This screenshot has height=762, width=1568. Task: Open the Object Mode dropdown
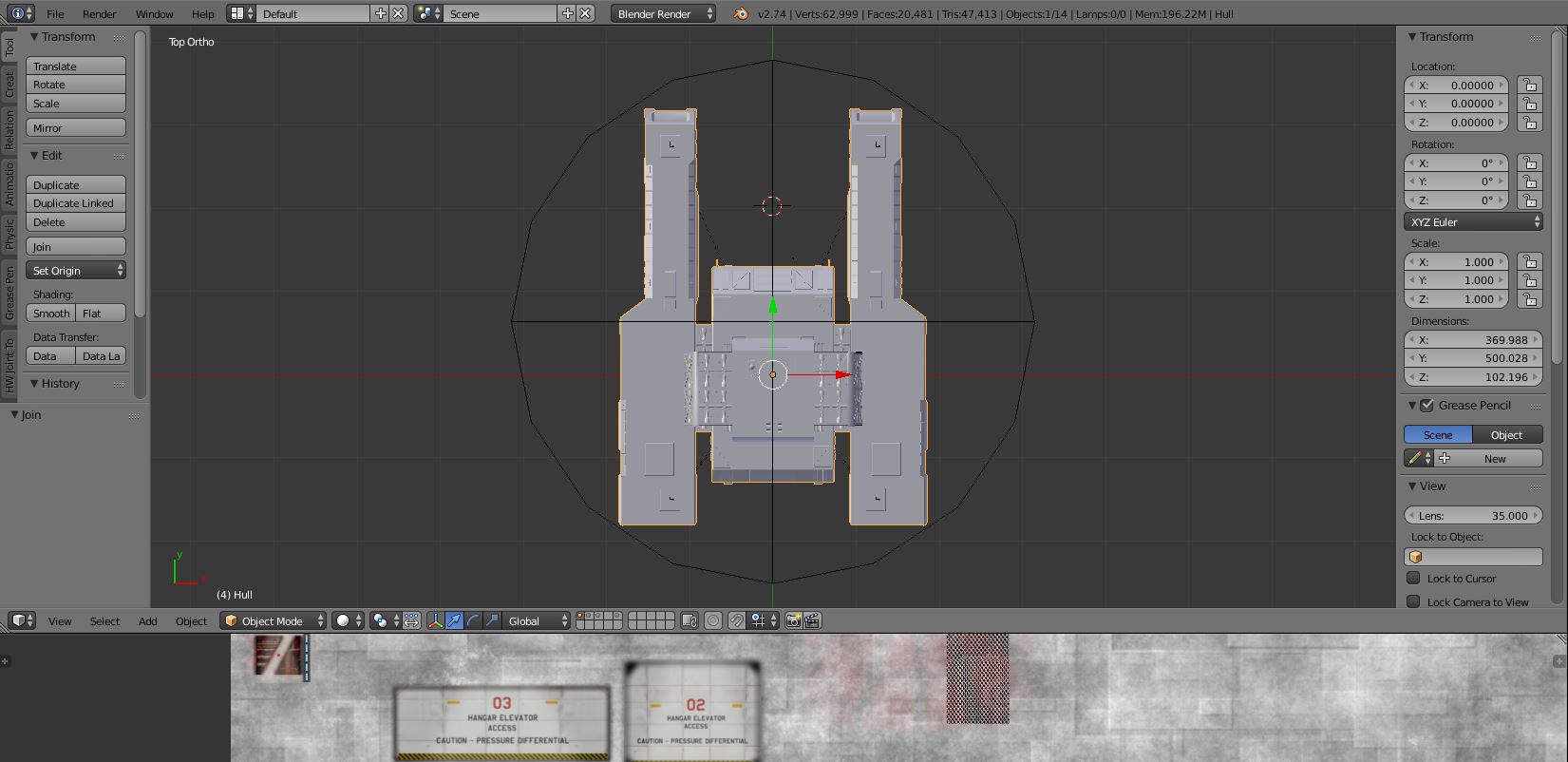pos(273,620)
